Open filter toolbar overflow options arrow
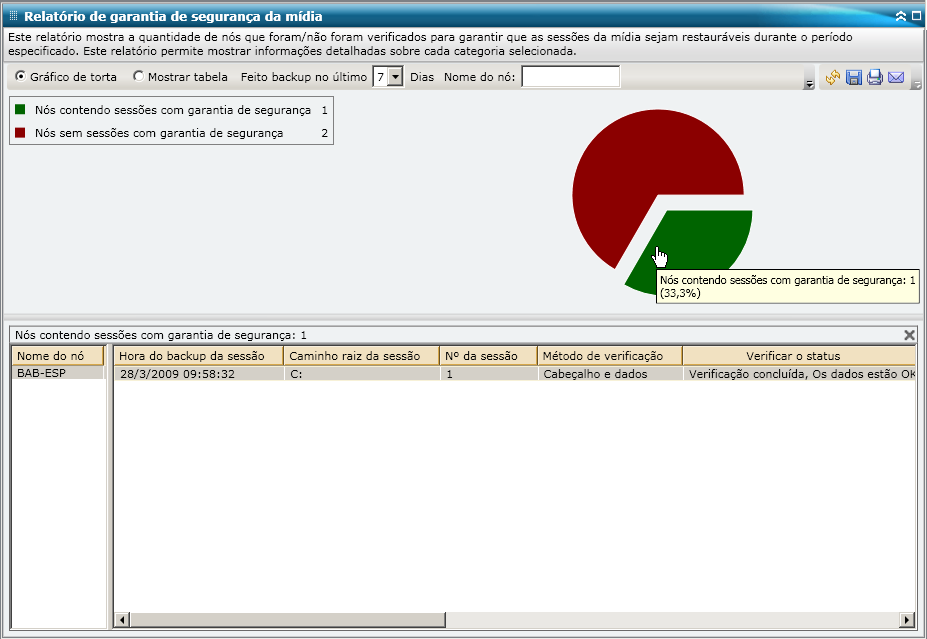927x639 pixels. [809, 85]
